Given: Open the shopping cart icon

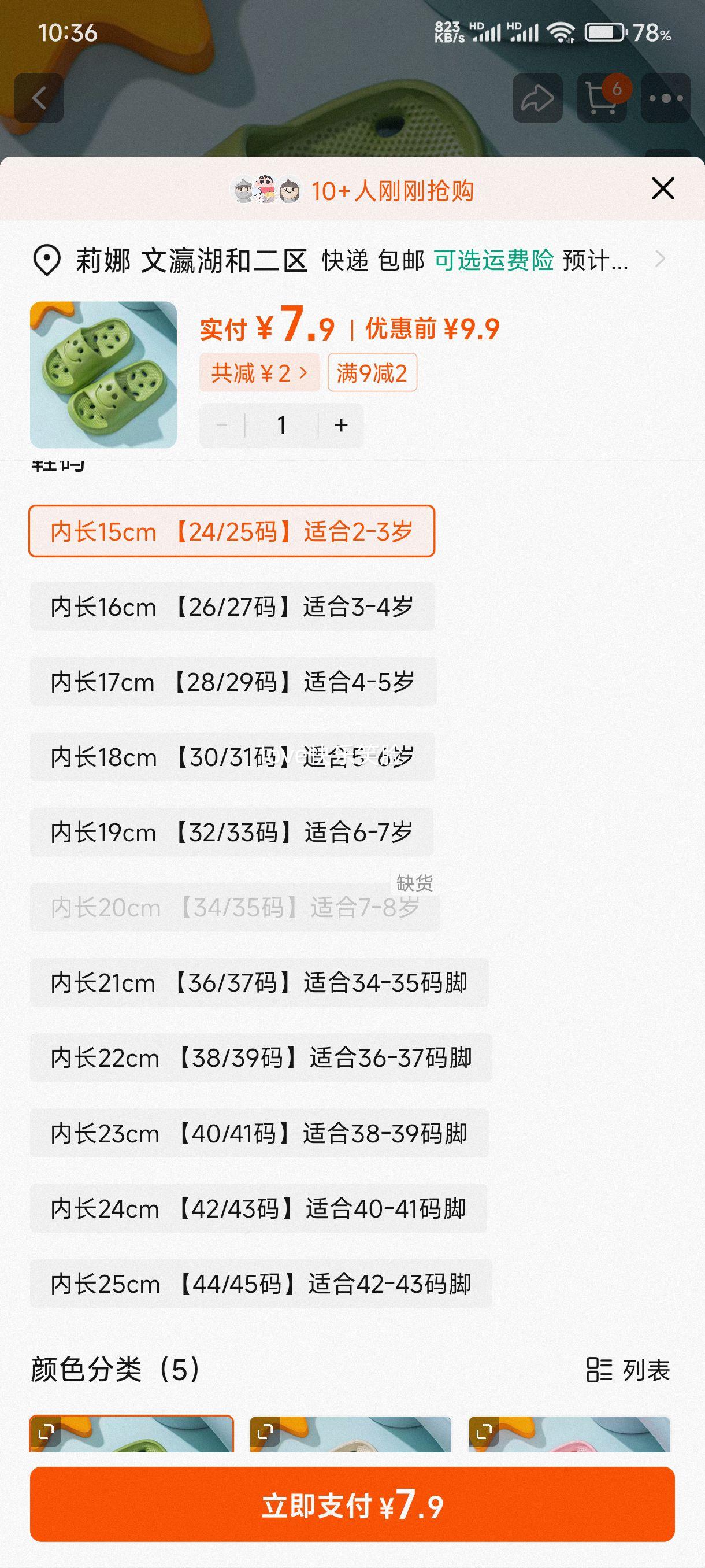Looking at the screenshot, I should click(602, 98).
